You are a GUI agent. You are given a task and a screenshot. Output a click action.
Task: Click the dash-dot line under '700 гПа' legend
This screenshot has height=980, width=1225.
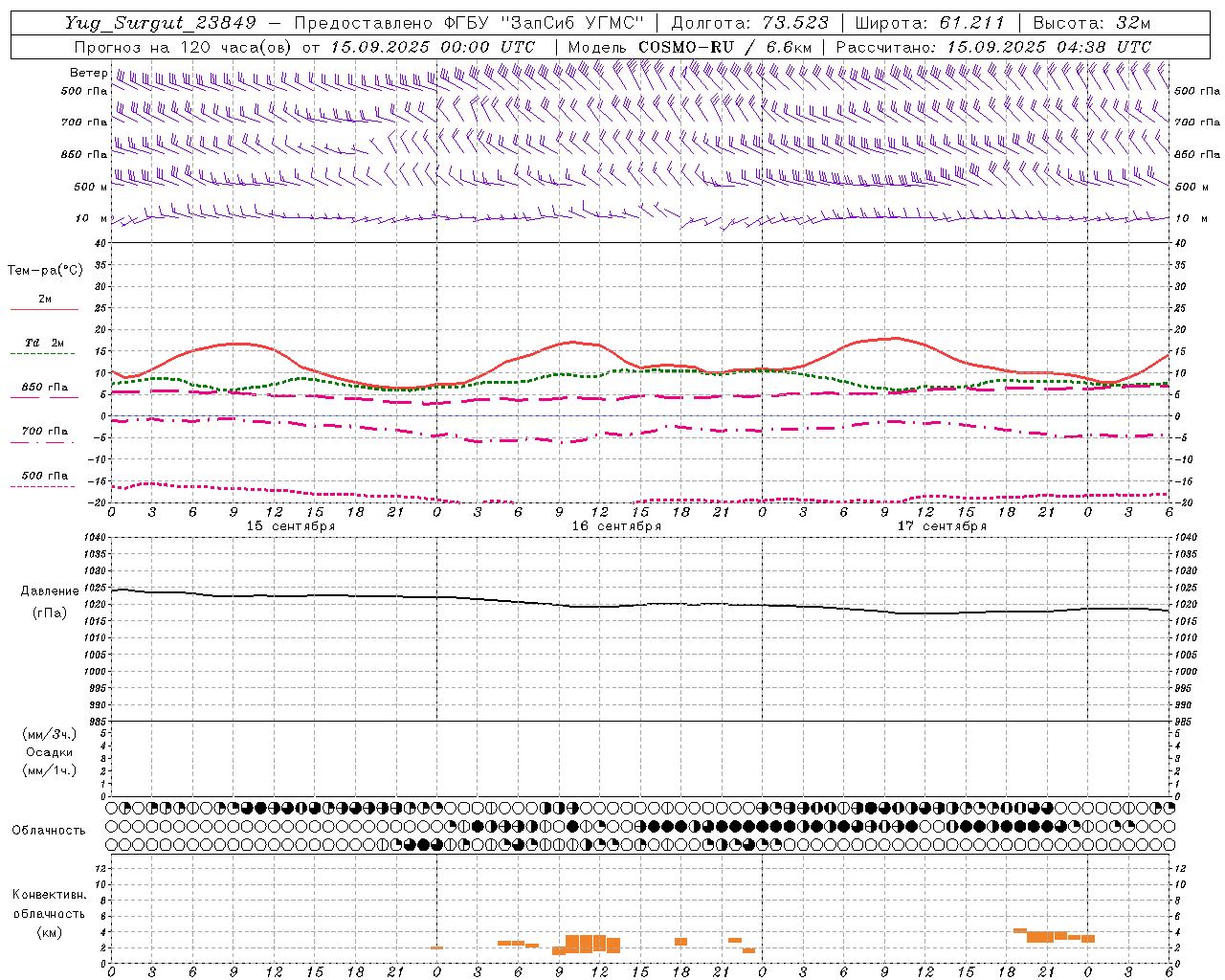tap(42, 443)
